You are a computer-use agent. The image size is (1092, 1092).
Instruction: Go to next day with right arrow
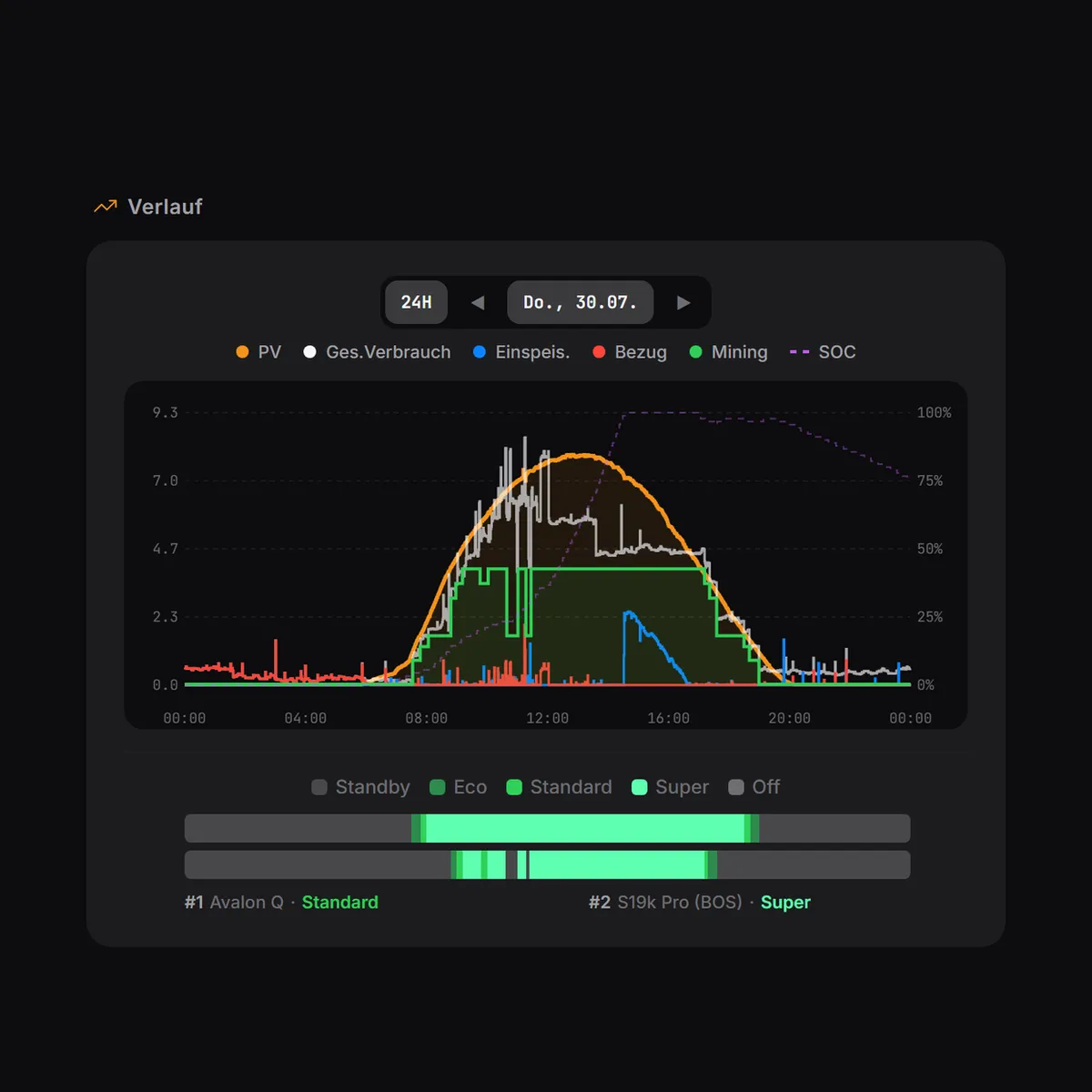[683, 302]
